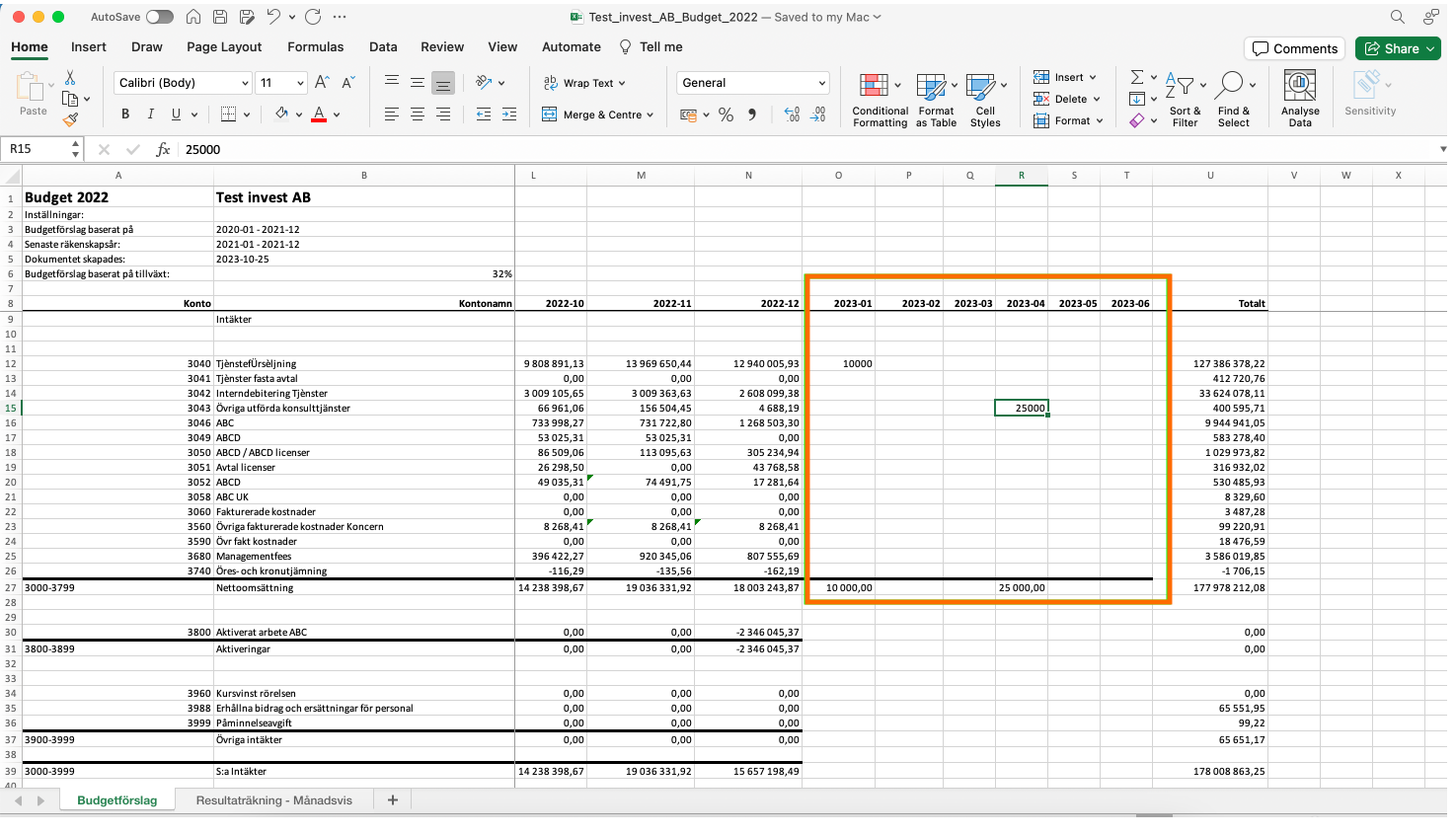Align text to the top
The height and width of the screenshot is (836, 1456).
(x=392, y=83)
